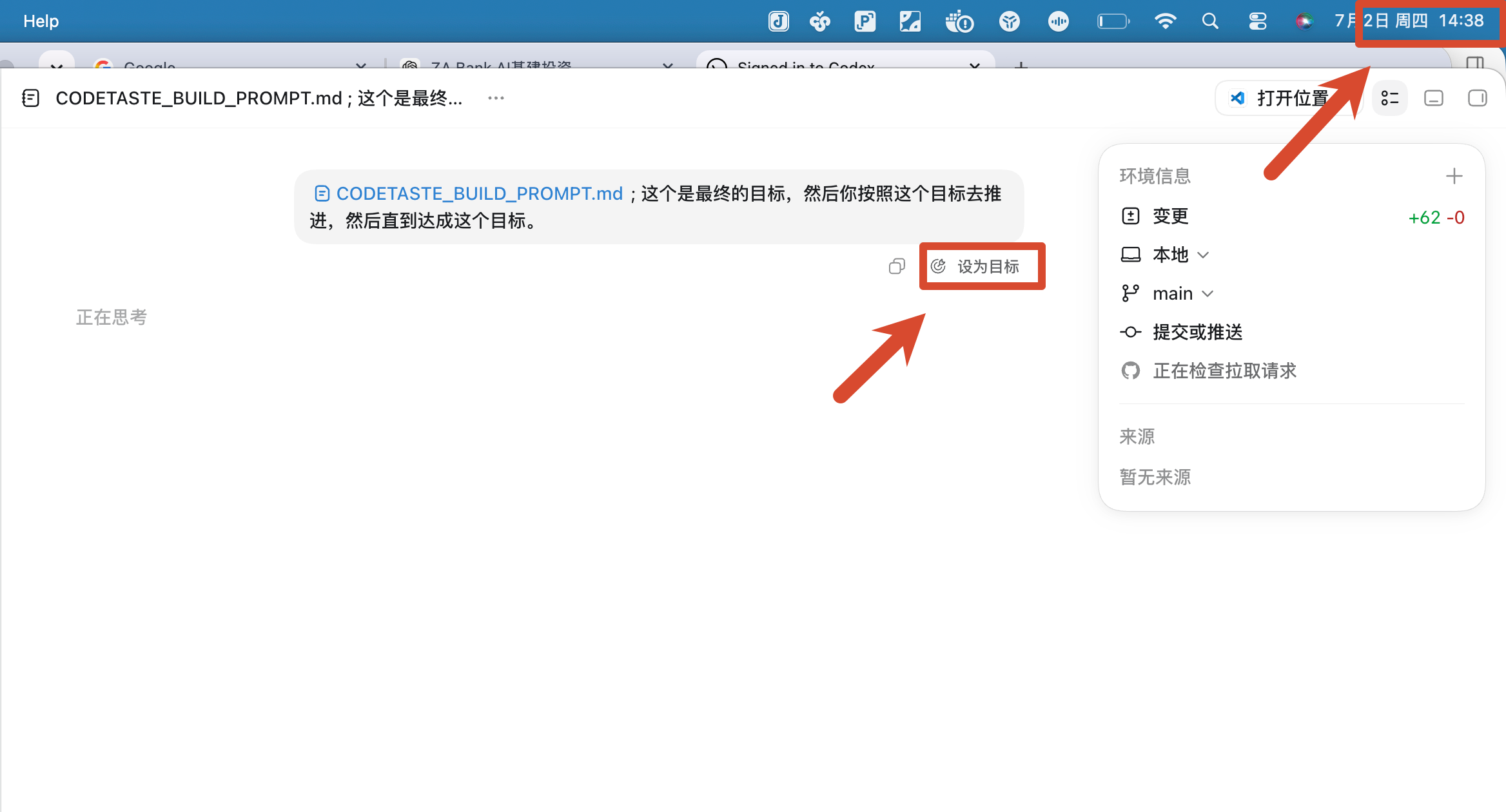Viewport: 1506px width, 812px height.
Task: Click the battery icon in menu bar
Action: pos(1113,21)
